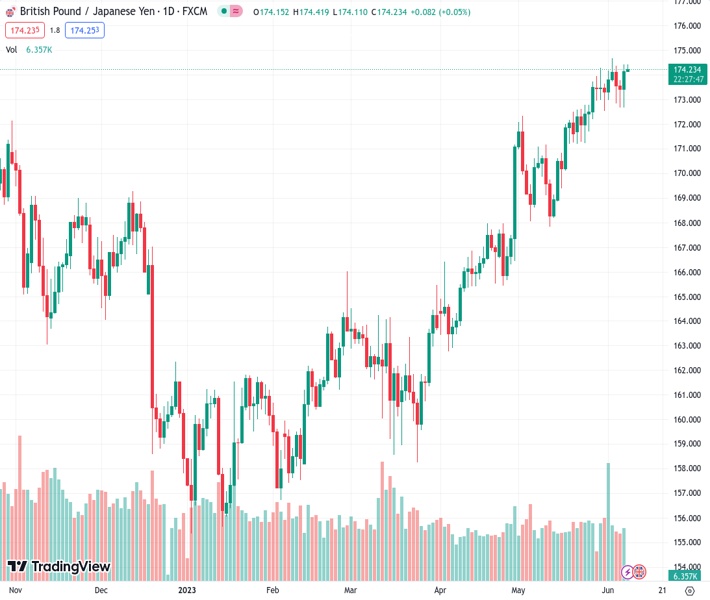
Task: Click the GBP/JPY currency flag icon
Action: 10,10
